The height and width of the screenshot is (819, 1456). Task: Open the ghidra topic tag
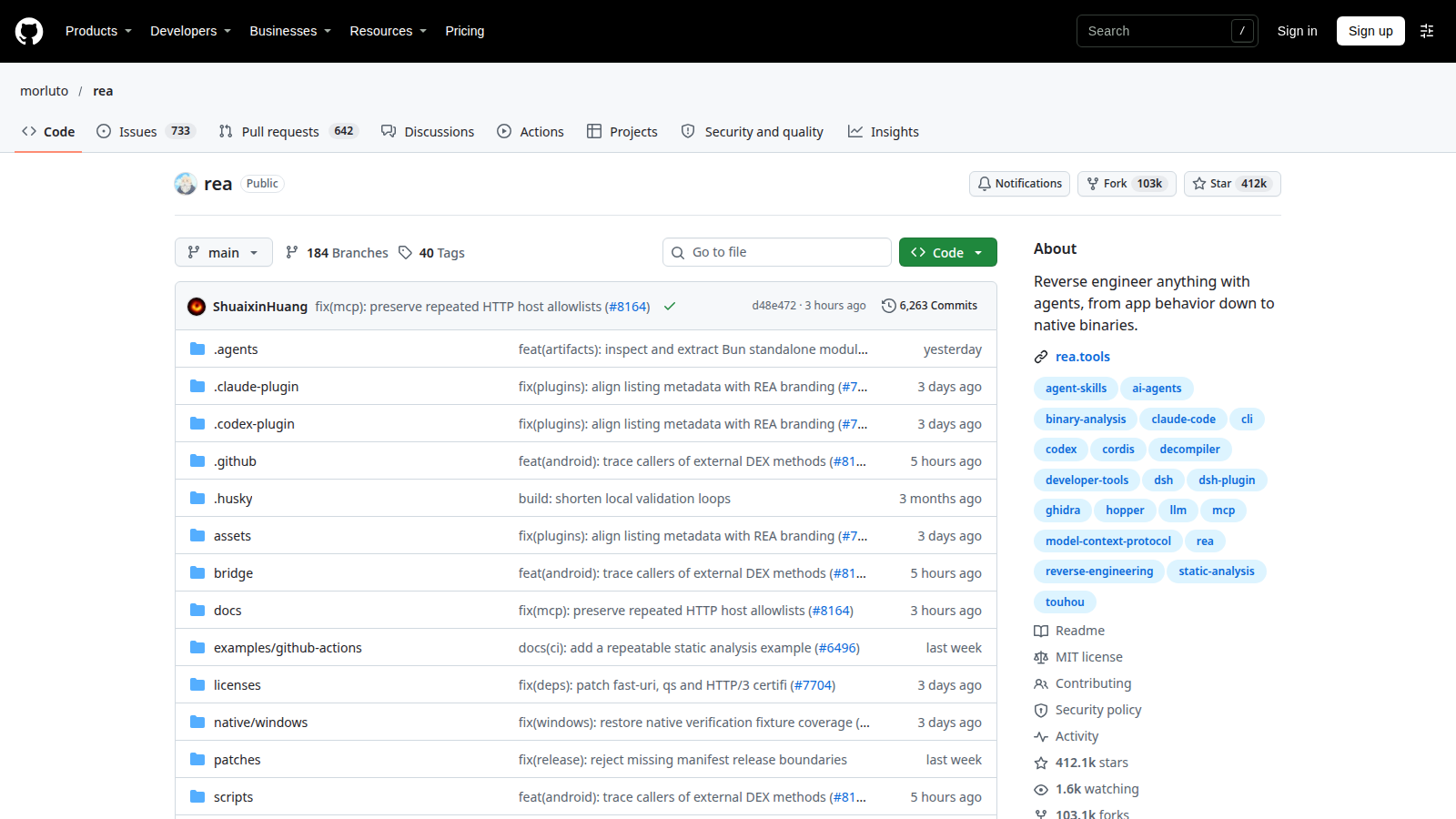[x=1063, y=511]
